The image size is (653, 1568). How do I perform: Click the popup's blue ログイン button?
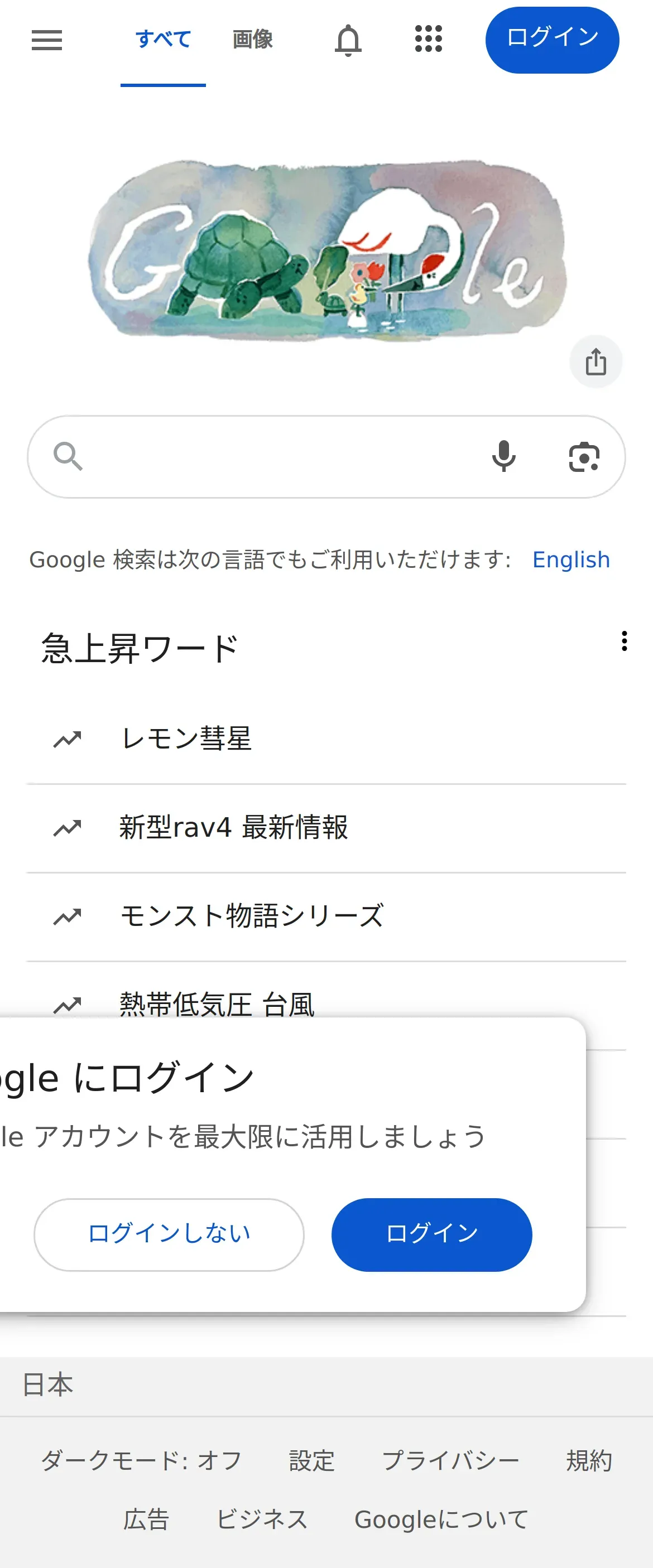pyautogui.click(x=431, y=1234)
